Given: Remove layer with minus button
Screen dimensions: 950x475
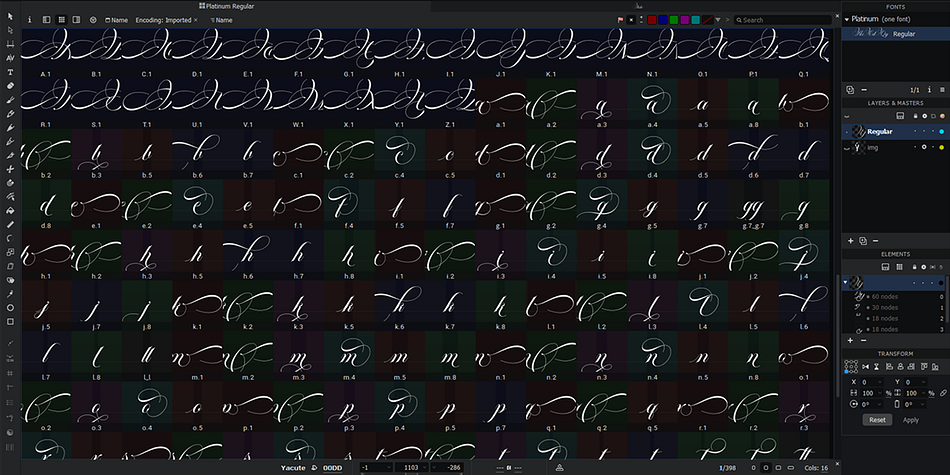Looking at the screenshot, I should (x=875, y=241).
